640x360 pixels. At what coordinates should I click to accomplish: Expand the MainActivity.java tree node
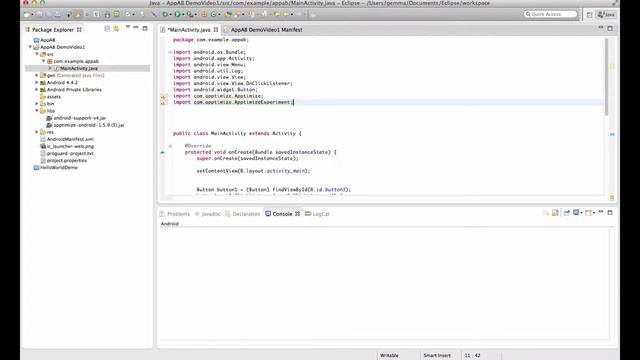coord(50,69)
